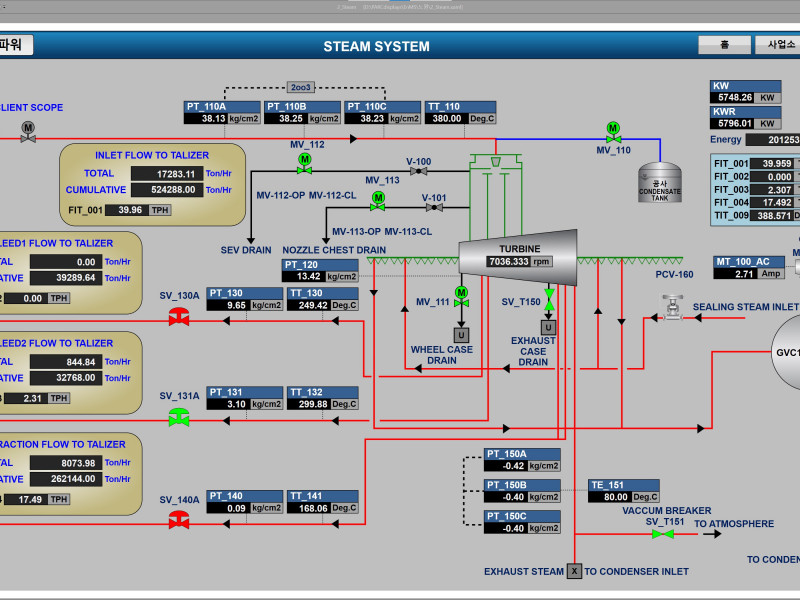Click the KW 5748.26 power readout

(745, 92)
